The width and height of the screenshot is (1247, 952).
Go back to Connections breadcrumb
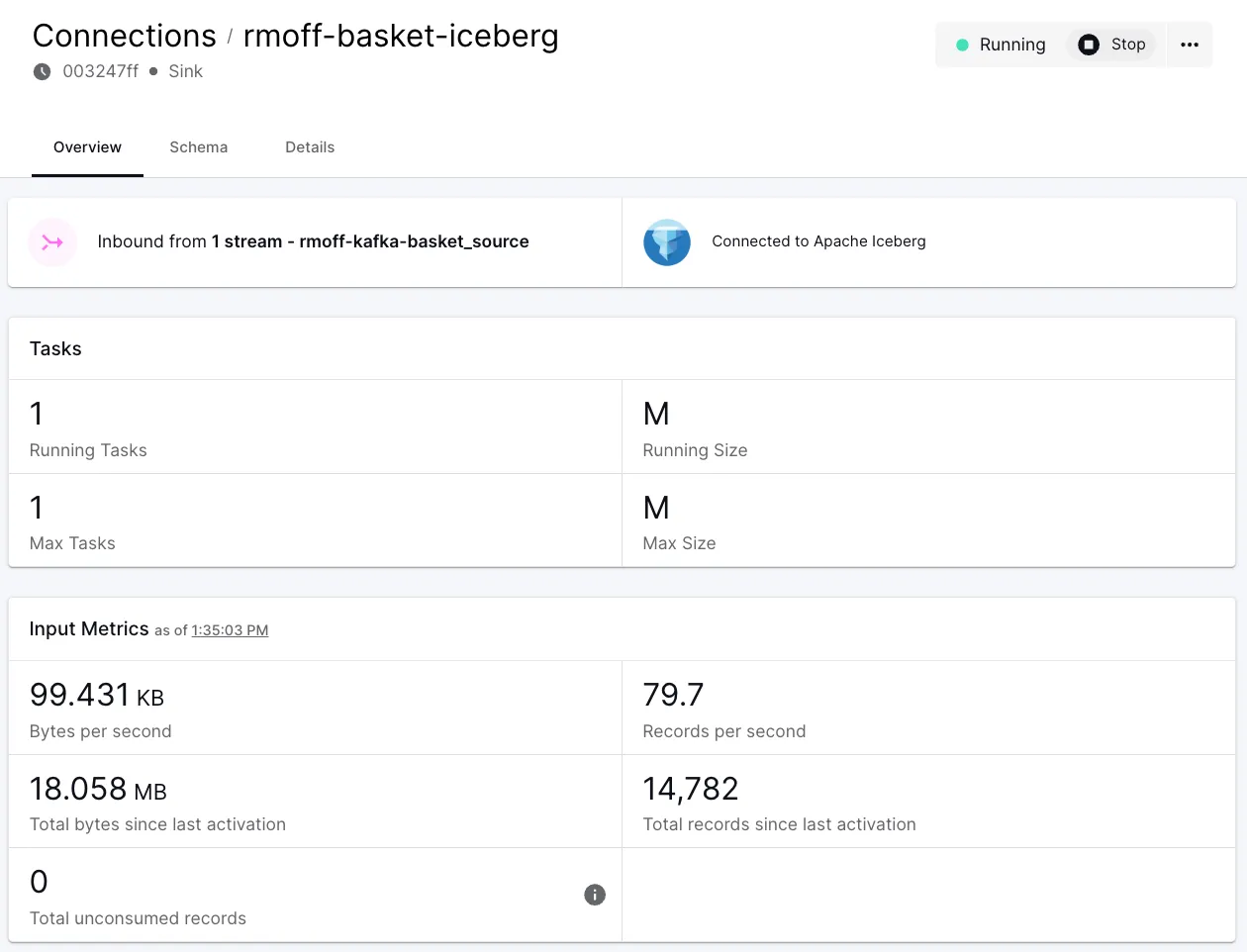pos(125,36)
